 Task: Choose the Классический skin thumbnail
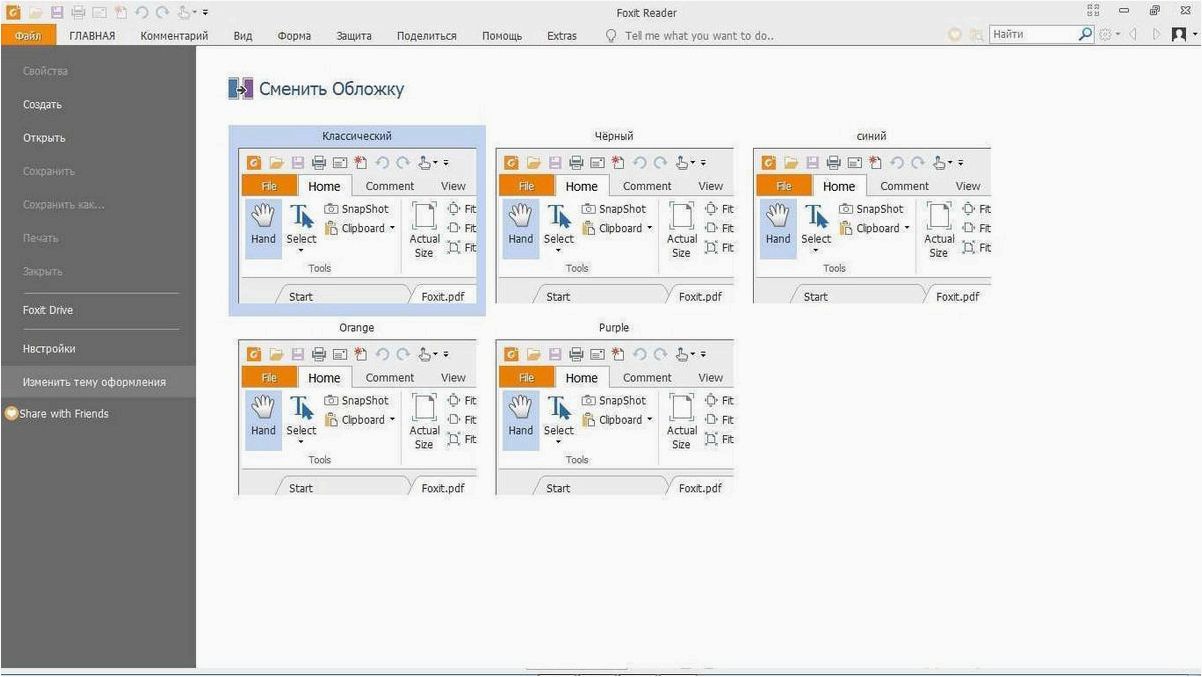click(x=357, y=220)
